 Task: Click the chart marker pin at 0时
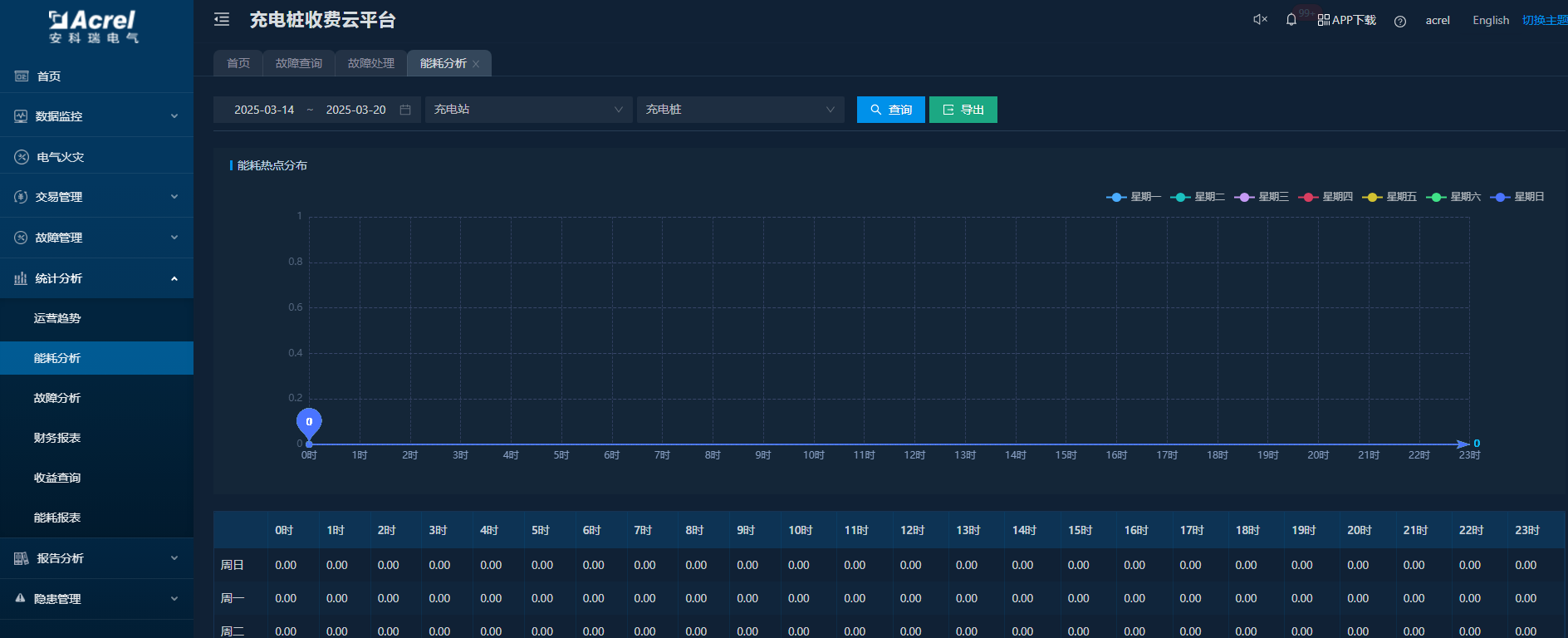click(x=309, y=423)
